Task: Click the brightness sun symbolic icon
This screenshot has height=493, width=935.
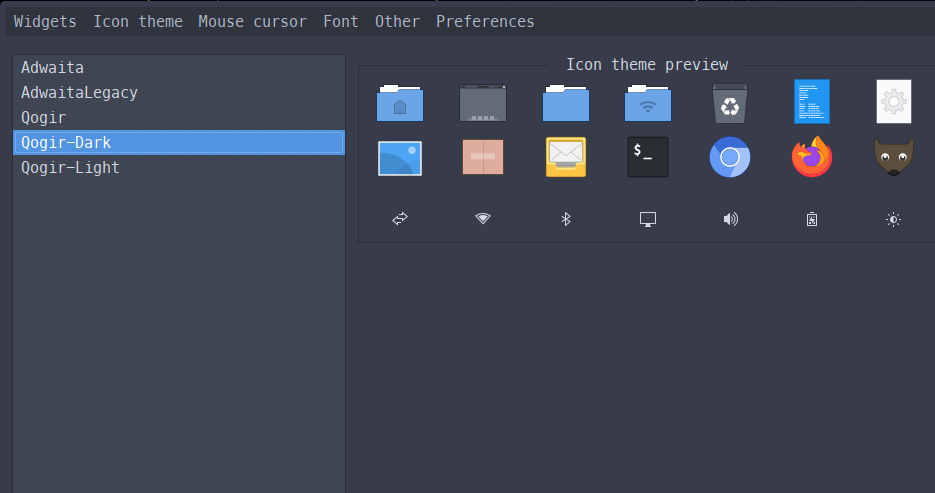Action: (893, 219)
